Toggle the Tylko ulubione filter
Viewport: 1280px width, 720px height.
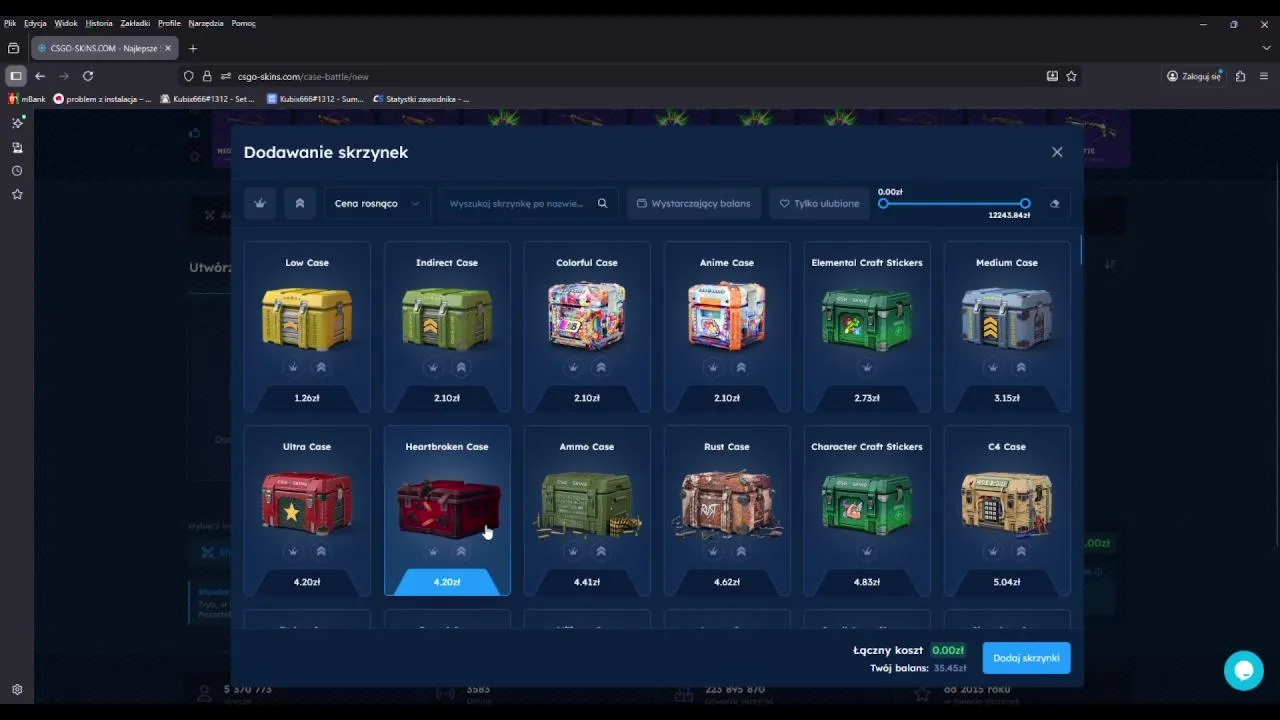point(819,203)
